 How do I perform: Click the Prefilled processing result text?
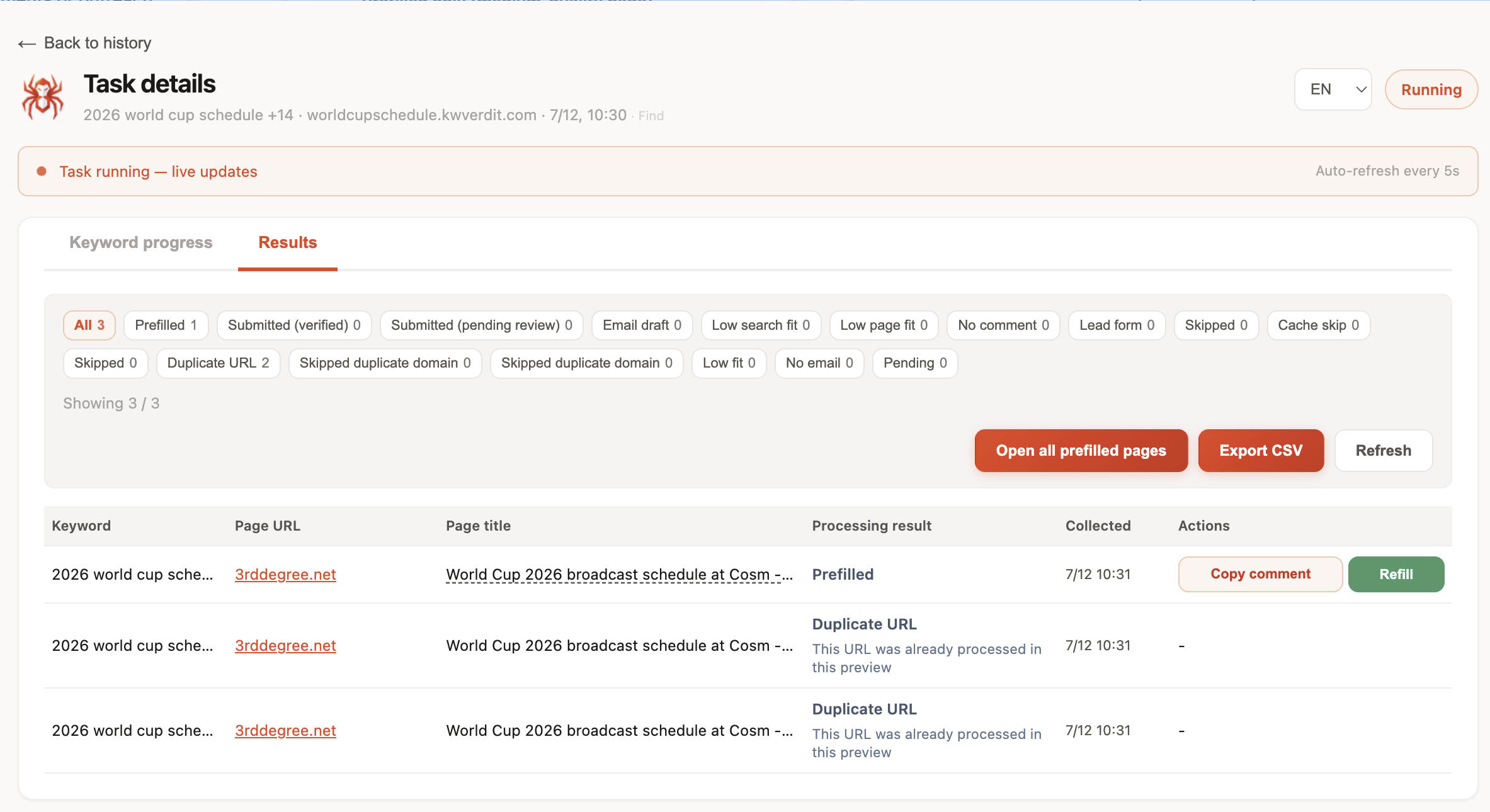point(843,574)
